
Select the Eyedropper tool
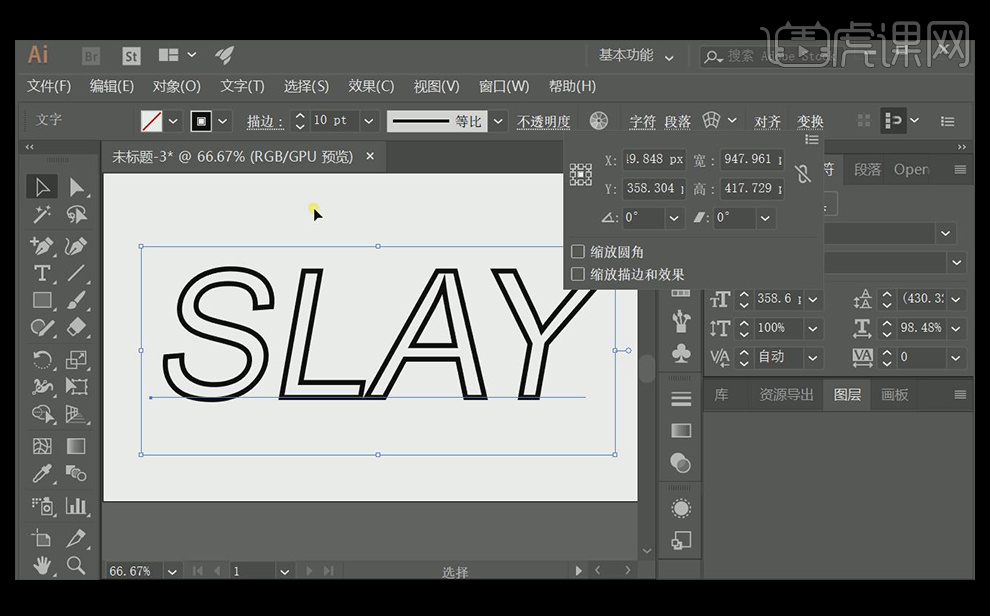pos(42,474)
